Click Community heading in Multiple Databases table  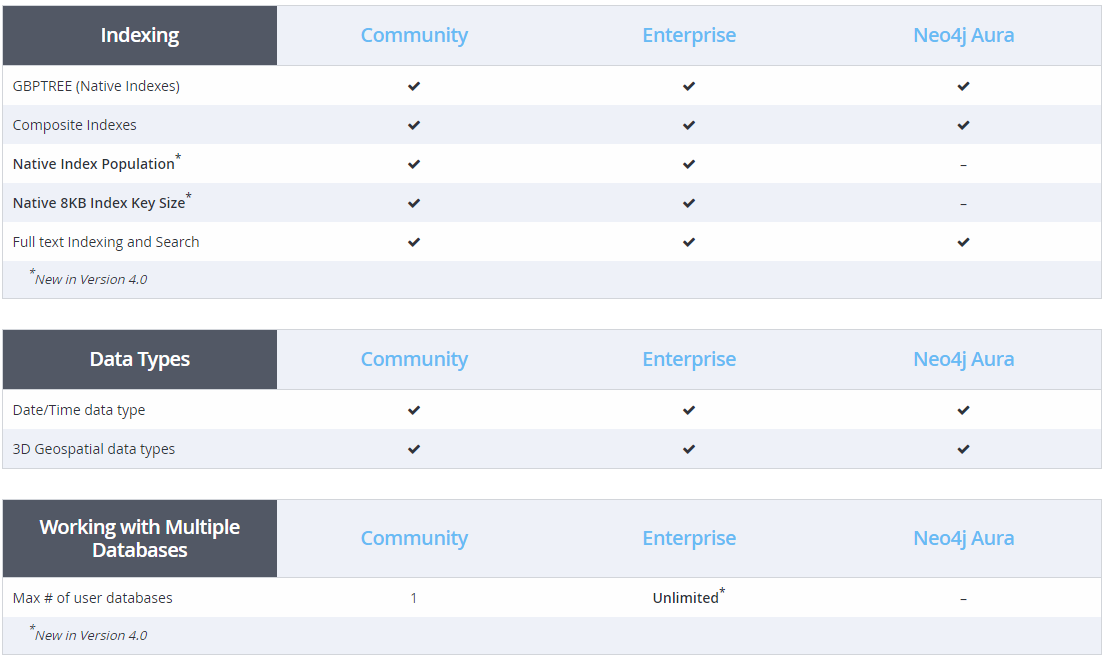[x=414, y=538]
